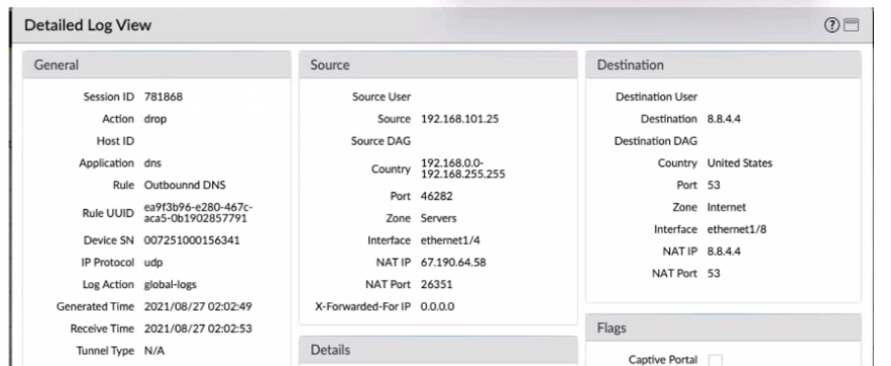Screen dimensions: 891x366
Task: Click the Destination panel header
Action: (723, 65)
